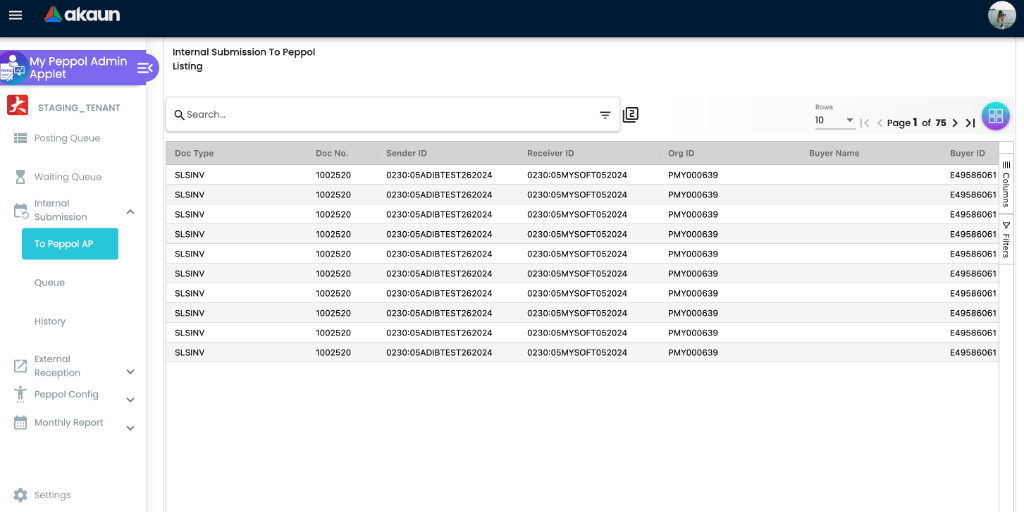Sort by Doc No. column header

332,153
